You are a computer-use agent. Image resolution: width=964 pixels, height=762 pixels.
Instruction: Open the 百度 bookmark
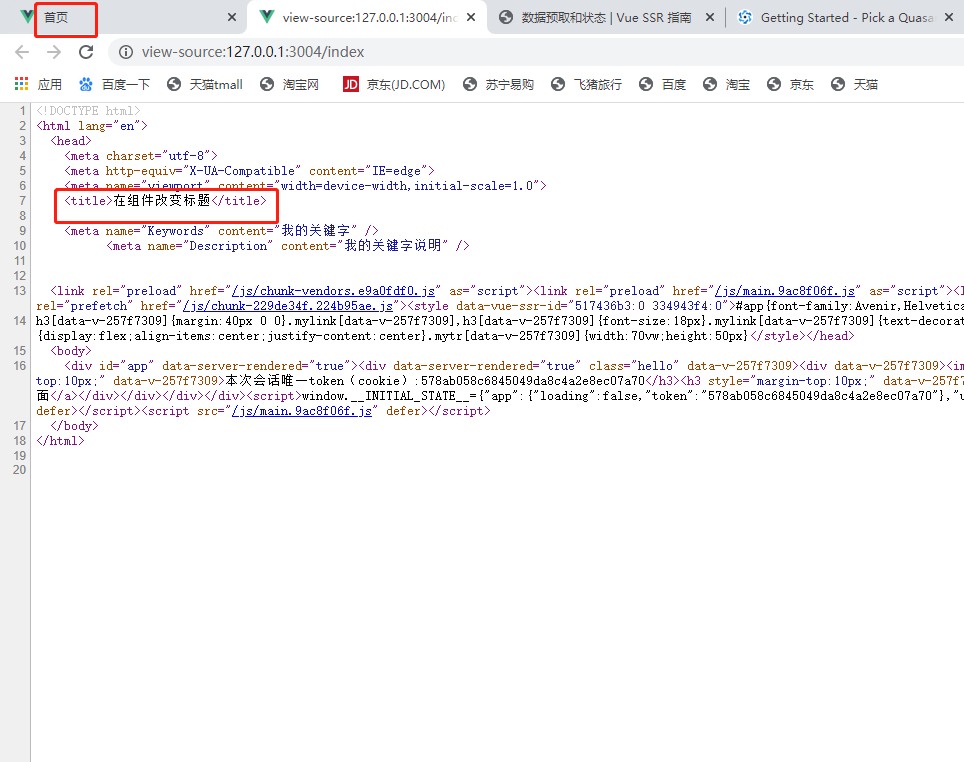click(662, 84)
